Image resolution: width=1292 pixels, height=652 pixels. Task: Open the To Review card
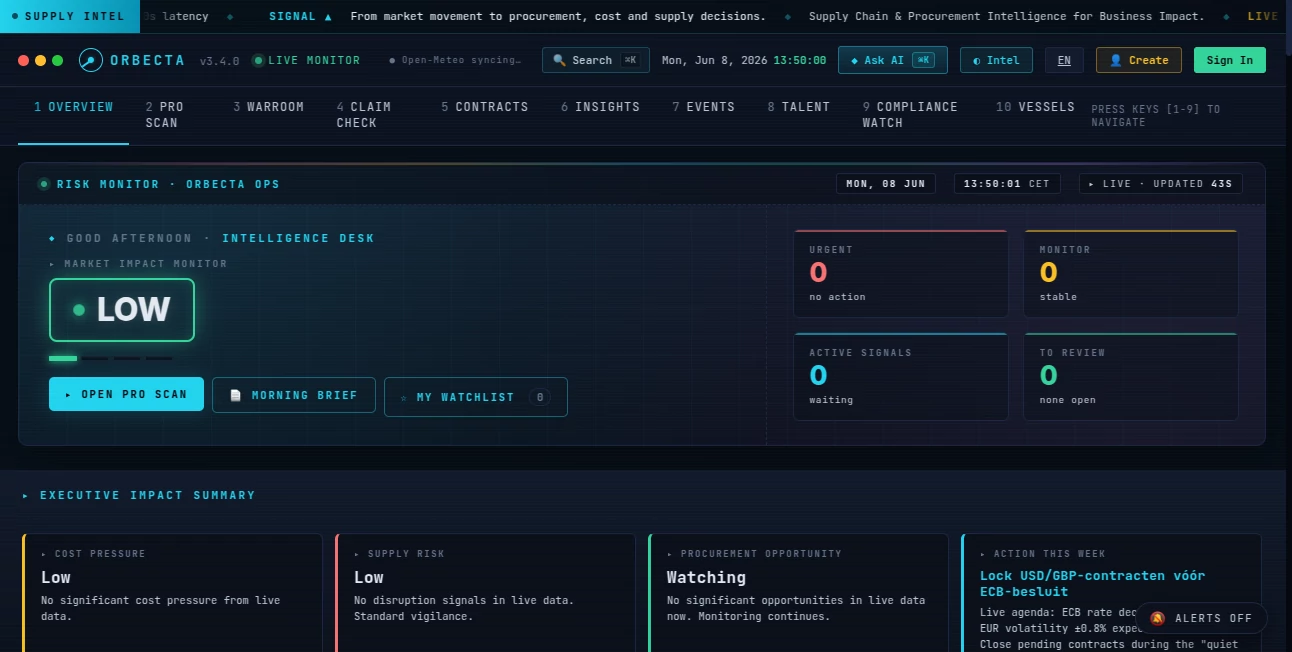(x=1131, y=377)
